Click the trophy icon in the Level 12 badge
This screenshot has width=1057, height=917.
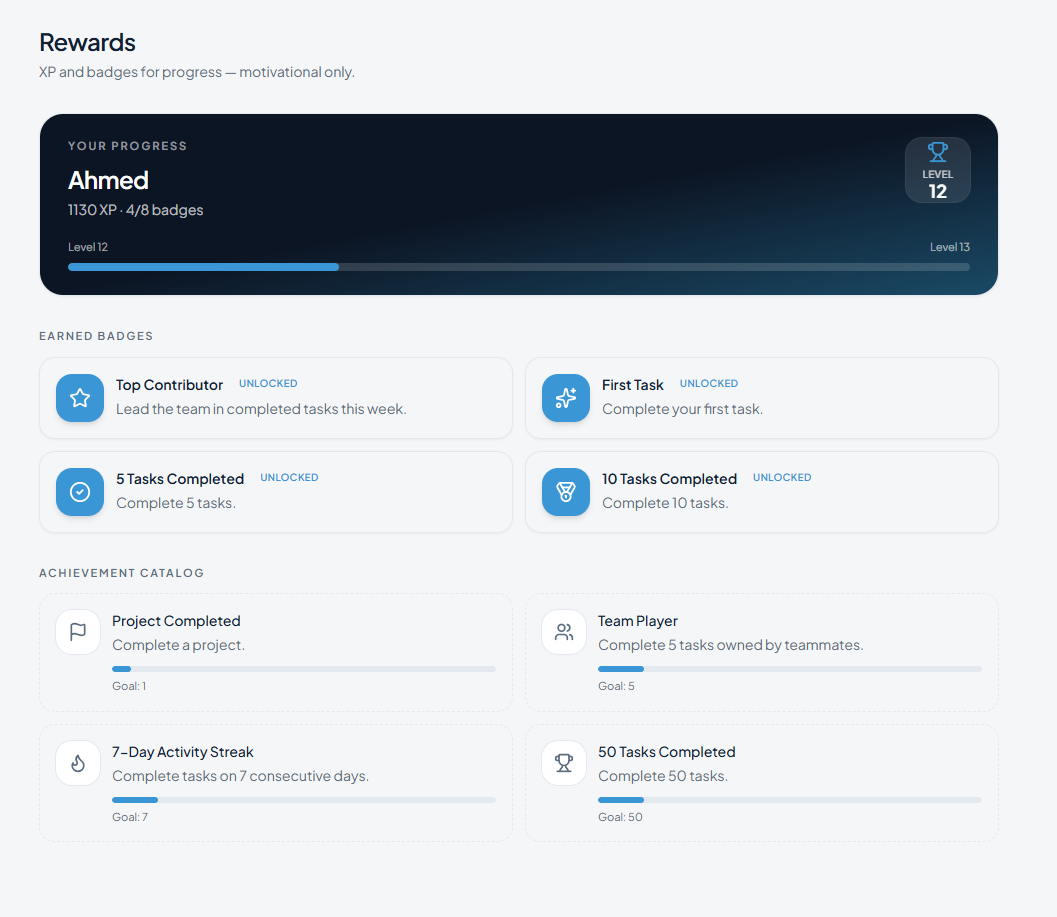[x=938, y=152]
